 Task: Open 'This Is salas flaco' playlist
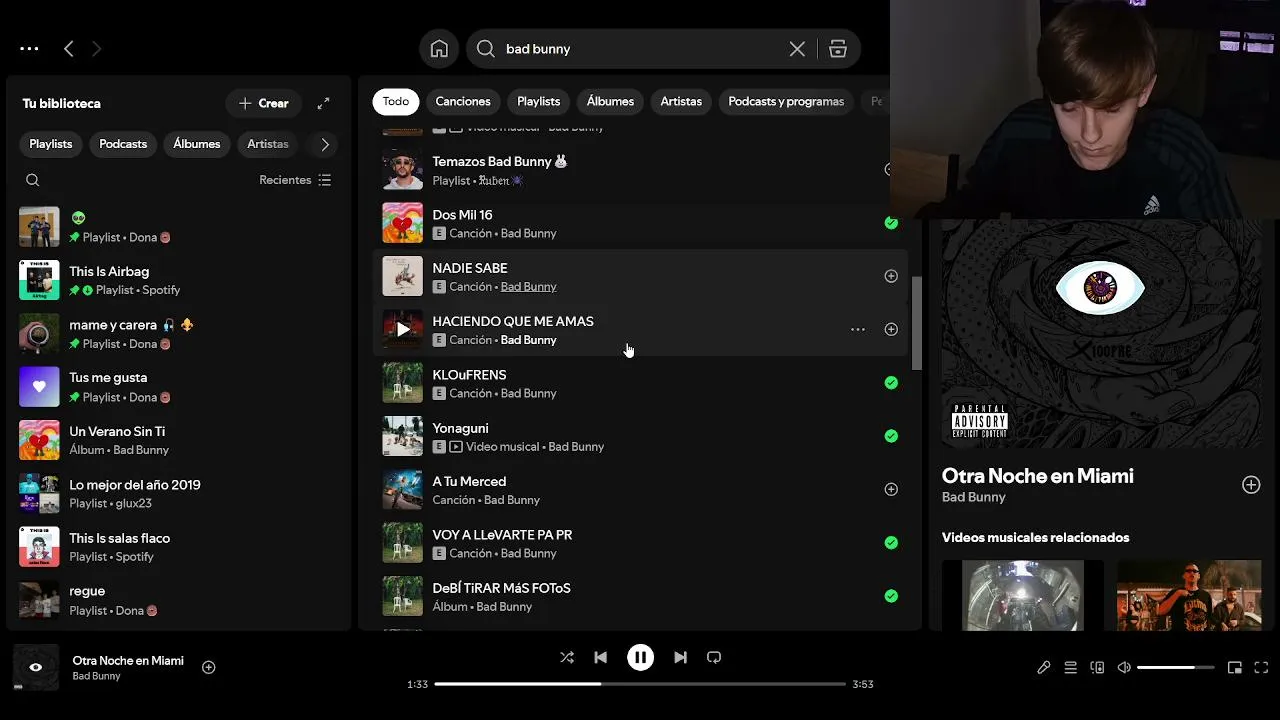[179, 547]
